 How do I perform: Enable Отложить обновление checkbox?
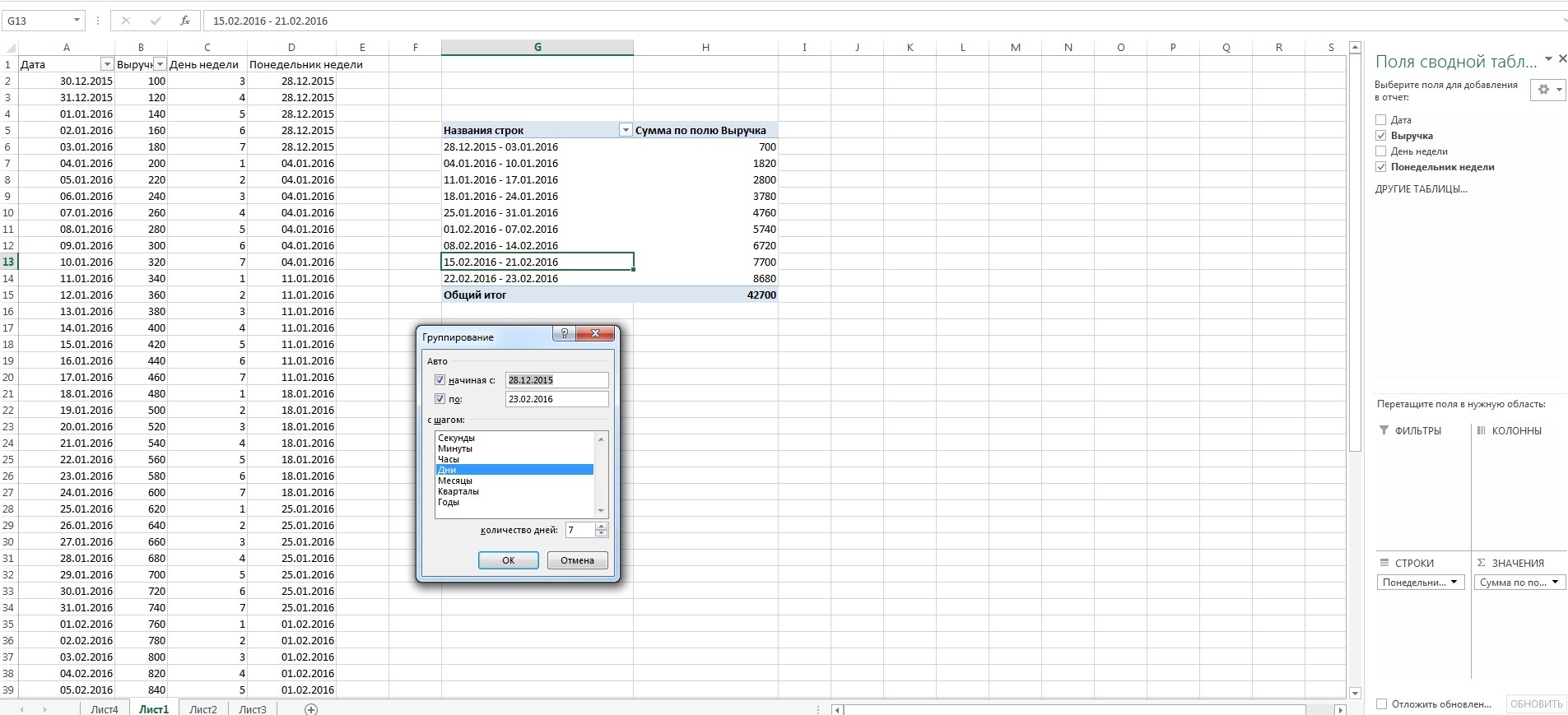(1381, 704)
